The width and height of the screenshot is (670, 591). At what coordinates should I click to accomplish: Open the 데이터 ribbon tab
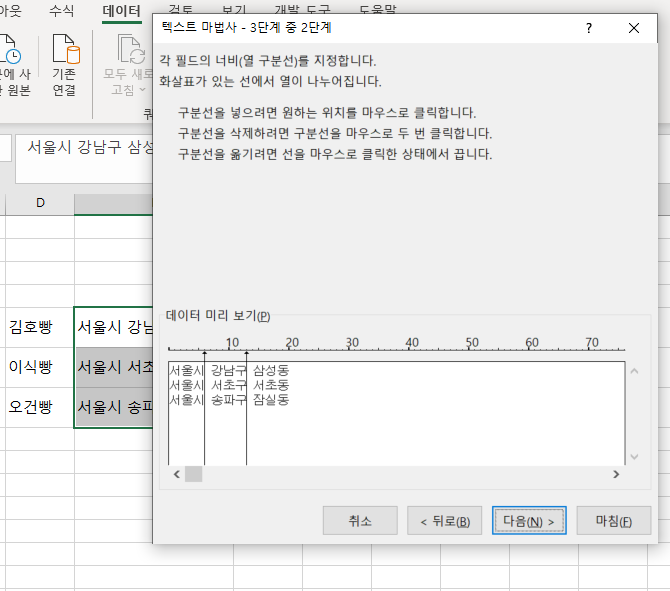(122, 11)
